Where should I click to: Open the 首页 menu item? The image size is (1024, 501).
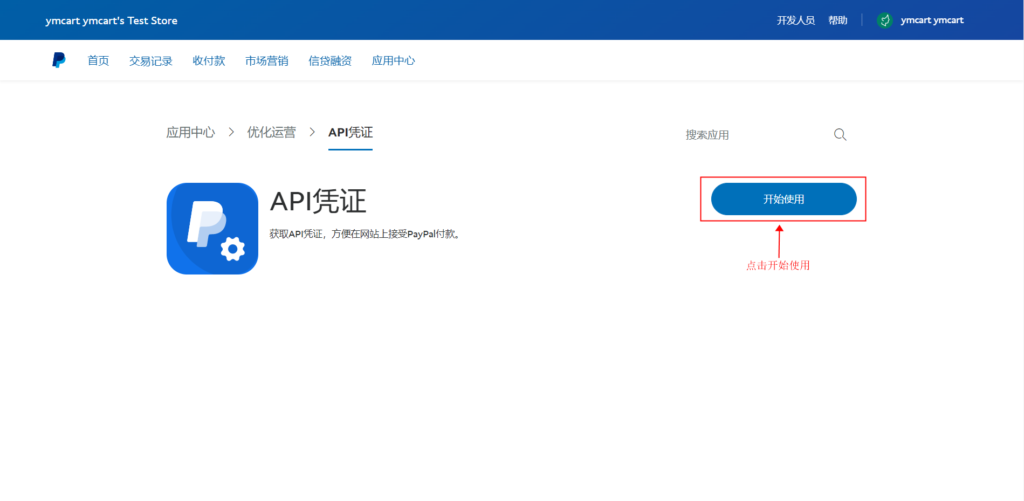pos(98,61)
